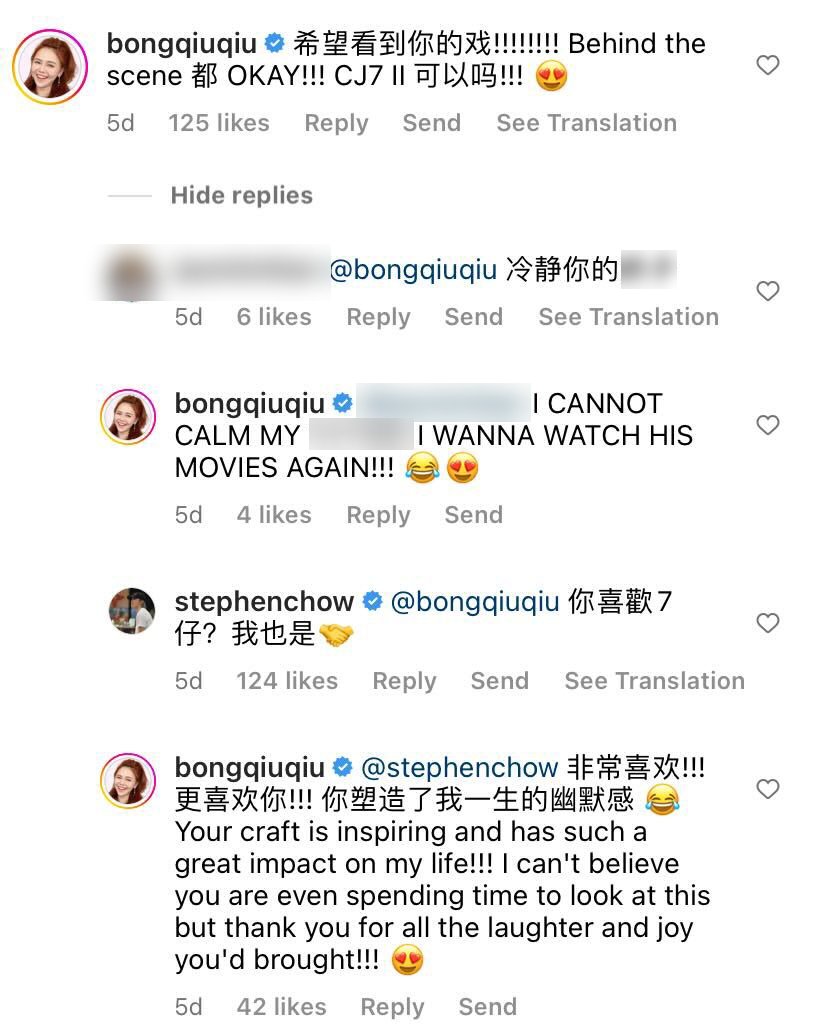828x1030 pixels.
Task: Open the stephenchow username link
Action: click(264, 602)
